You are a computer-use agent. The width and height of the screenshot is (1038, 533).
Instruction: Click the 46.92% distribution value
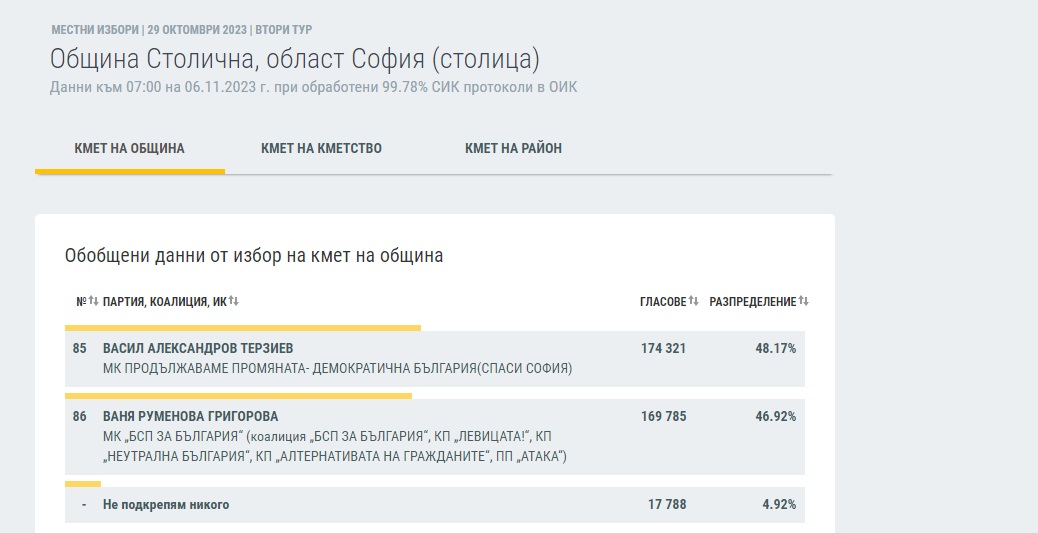[775, 416]
